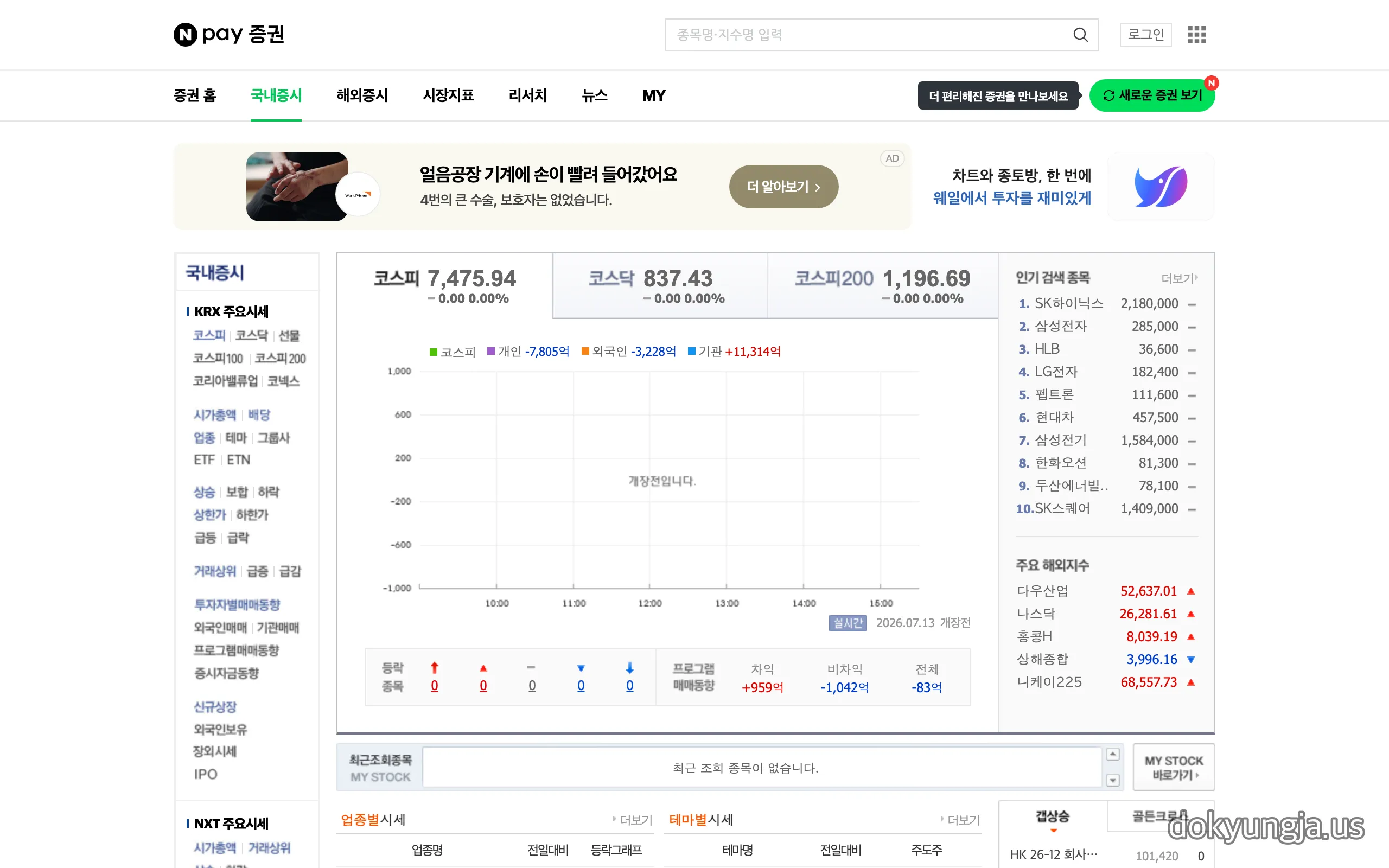Click the Weall bird app icon

pos(1161,187)
